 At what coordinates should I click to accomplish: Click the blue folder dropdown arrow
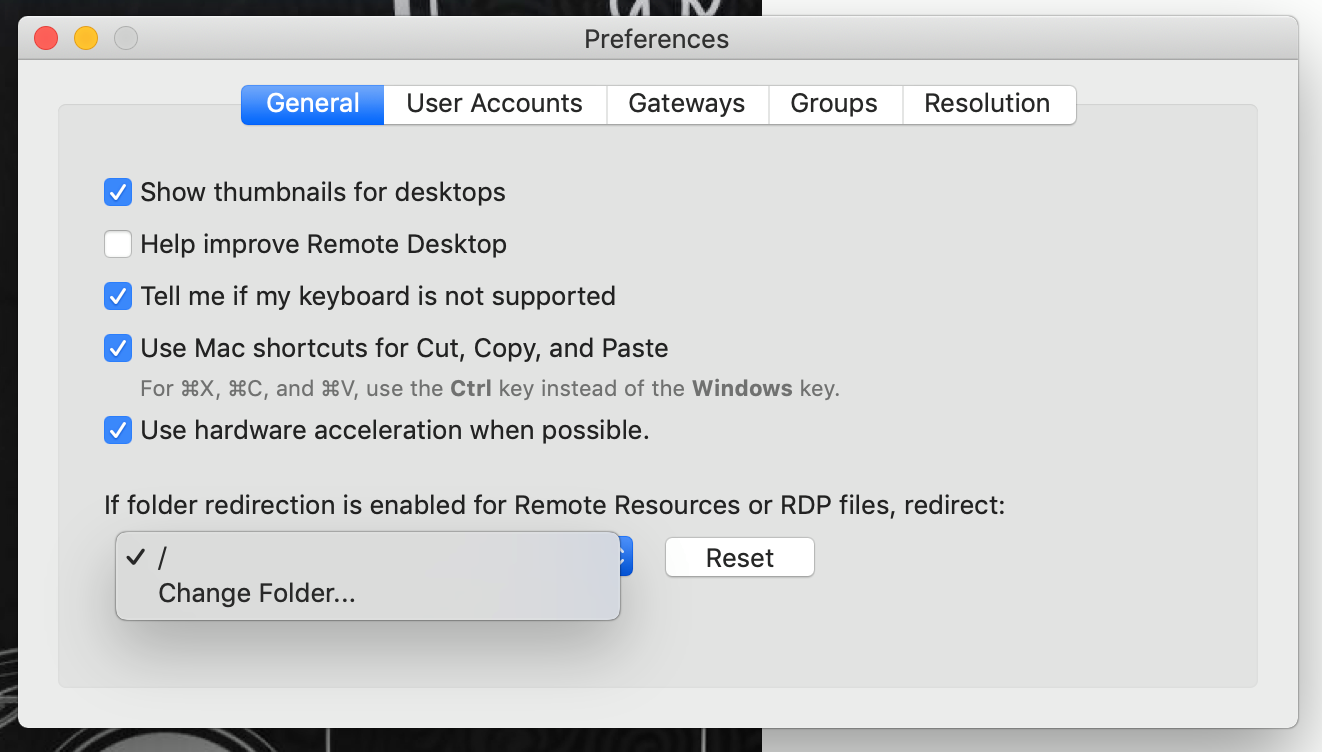pos(626,557)
